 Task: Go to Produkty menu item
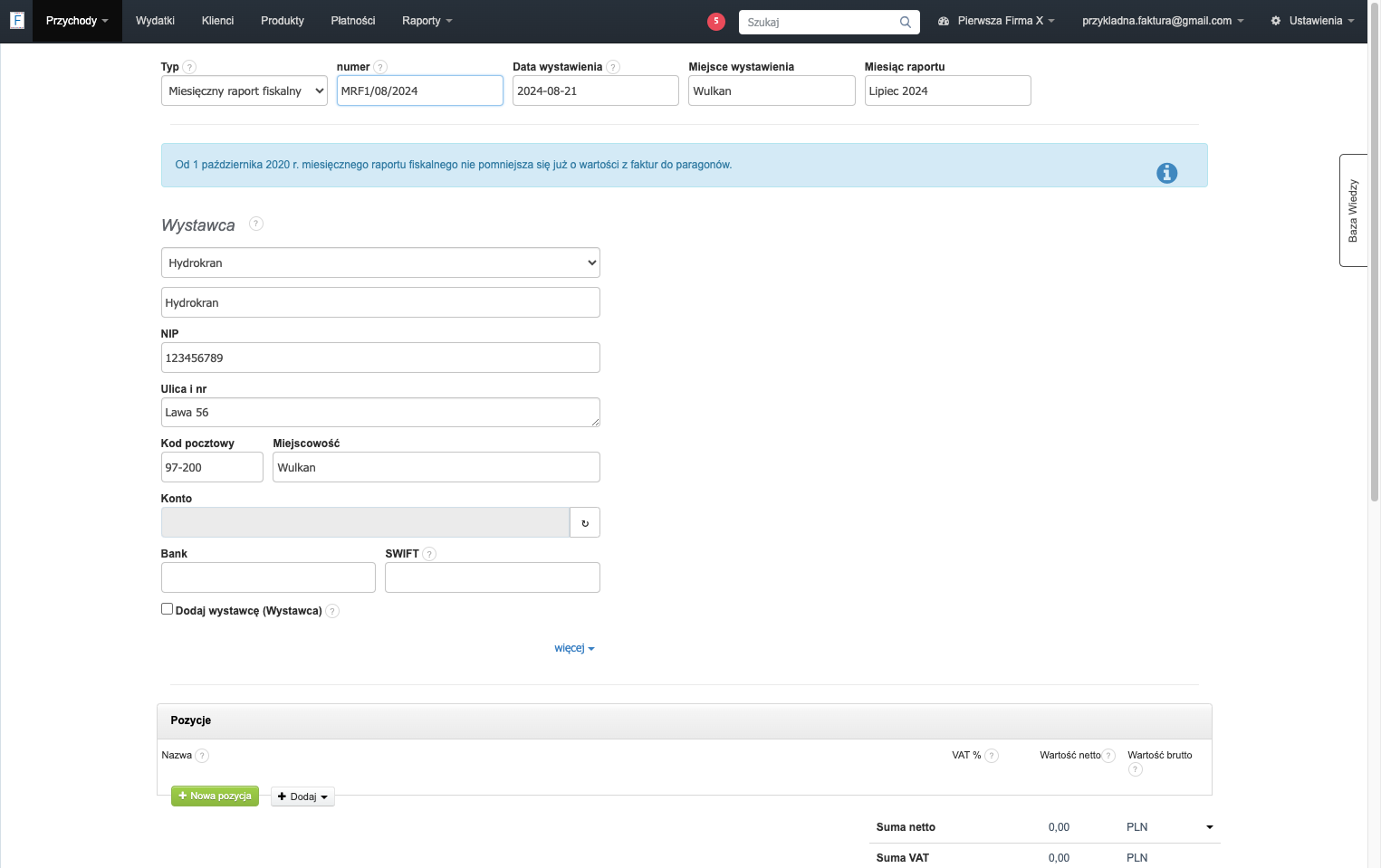[x=283, y=21]
